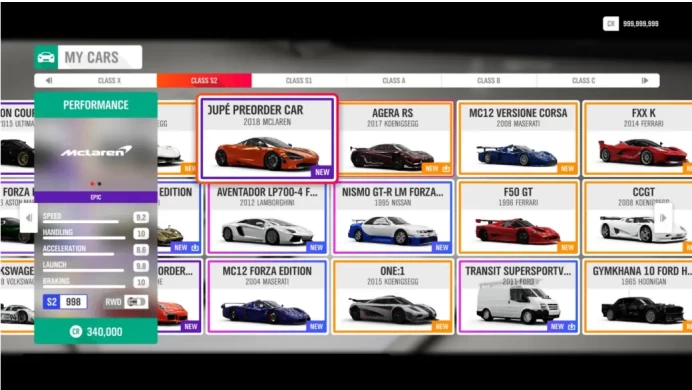The image size is (692, 390).
Task: Click the RWD drivetrain icon
Action: point(136,302)
